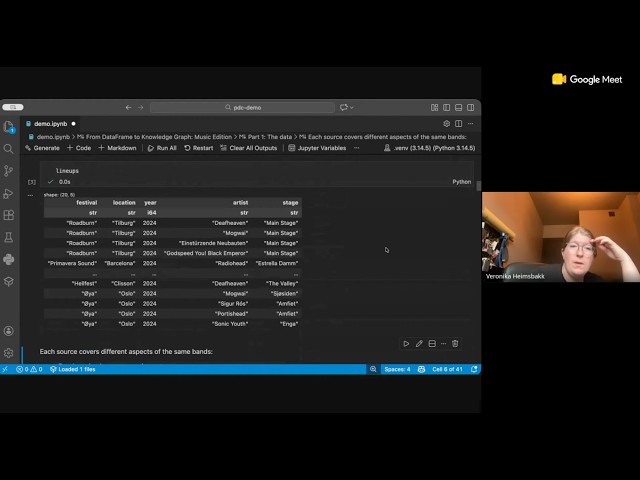Add a new Code cell
The height and width of the screenshot is (480, 640).
tap(79, 148)
